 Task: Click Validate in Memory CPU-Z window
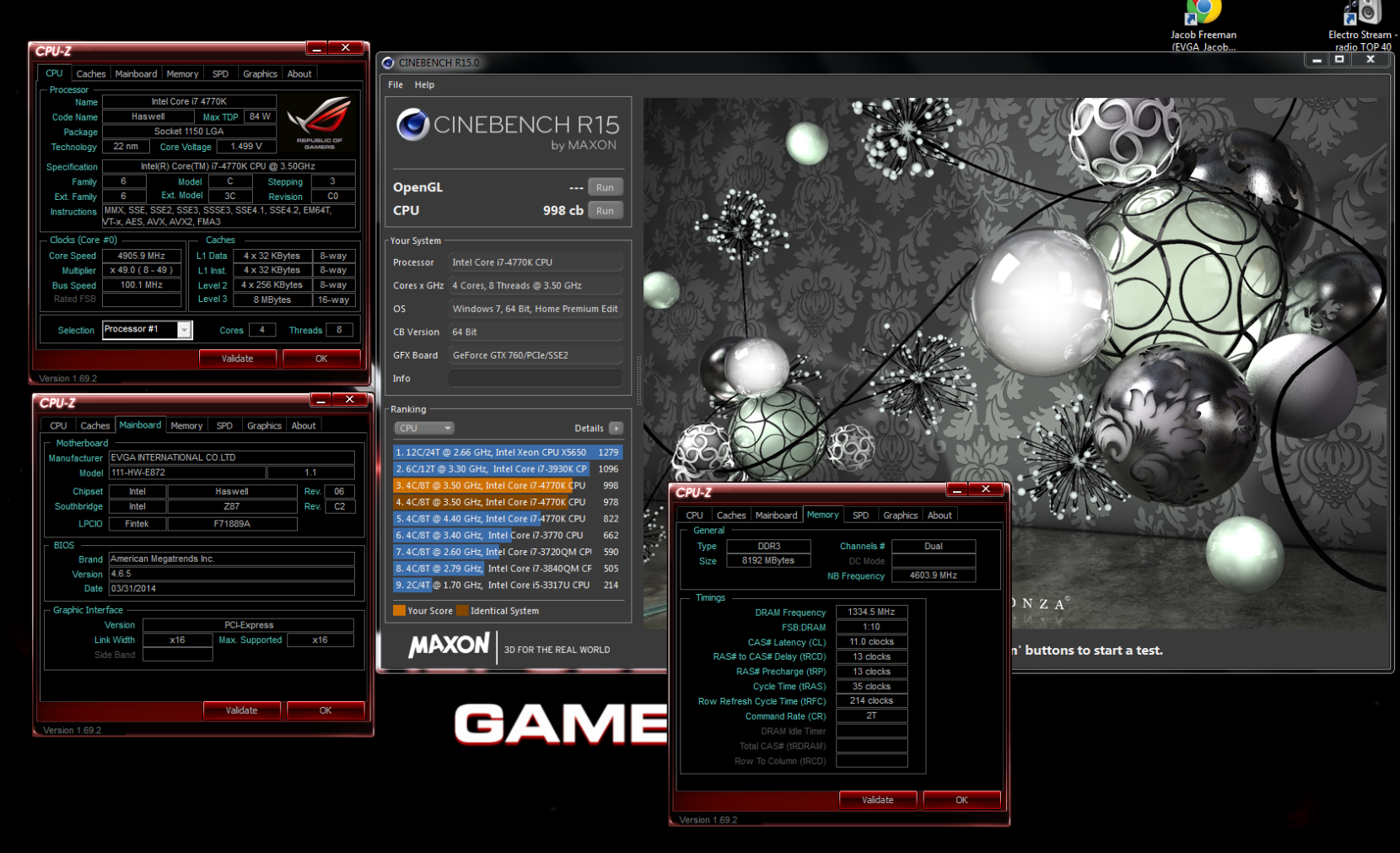[877, 800]
